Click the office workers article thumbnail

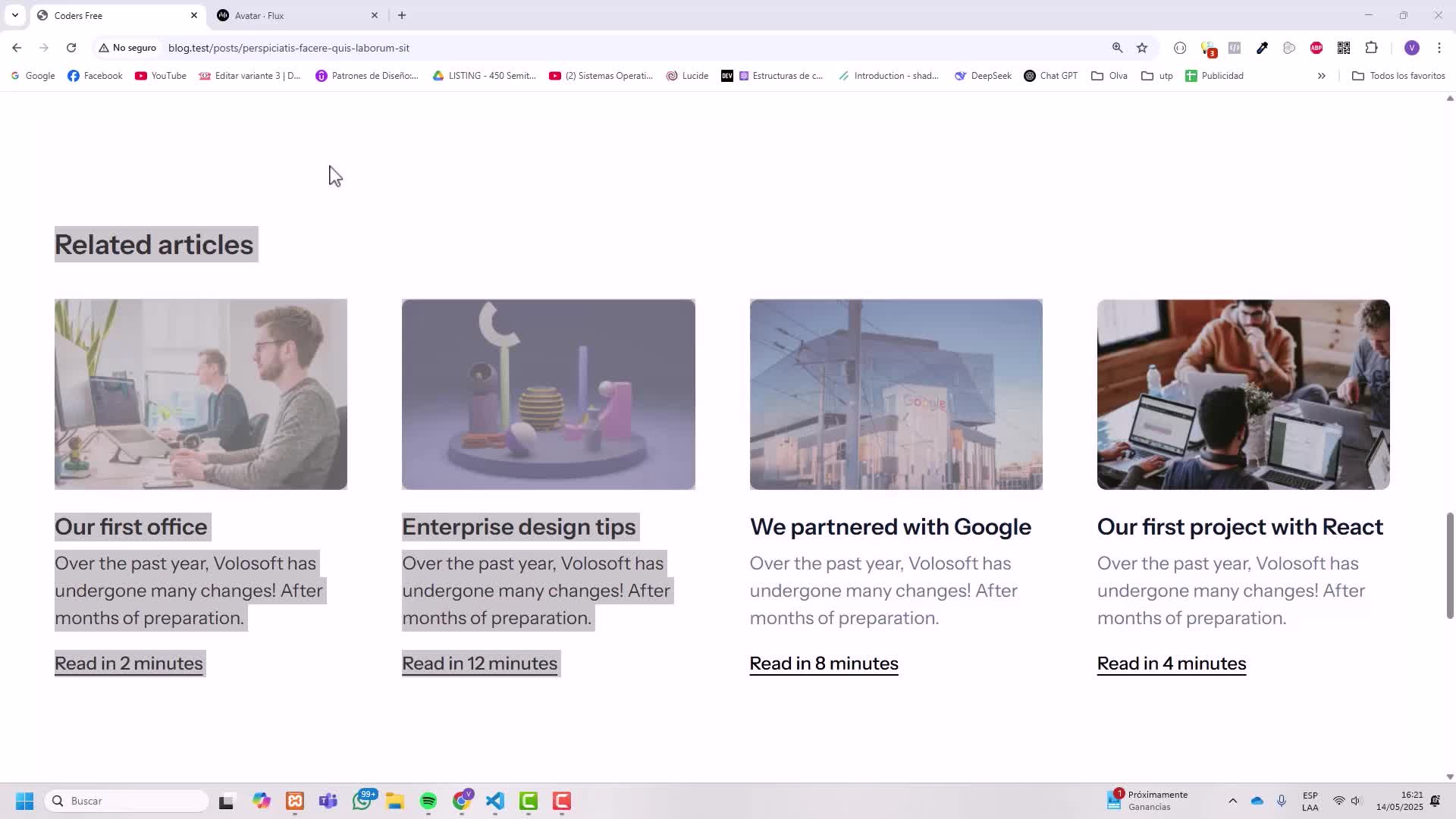[x=201, y=394]
